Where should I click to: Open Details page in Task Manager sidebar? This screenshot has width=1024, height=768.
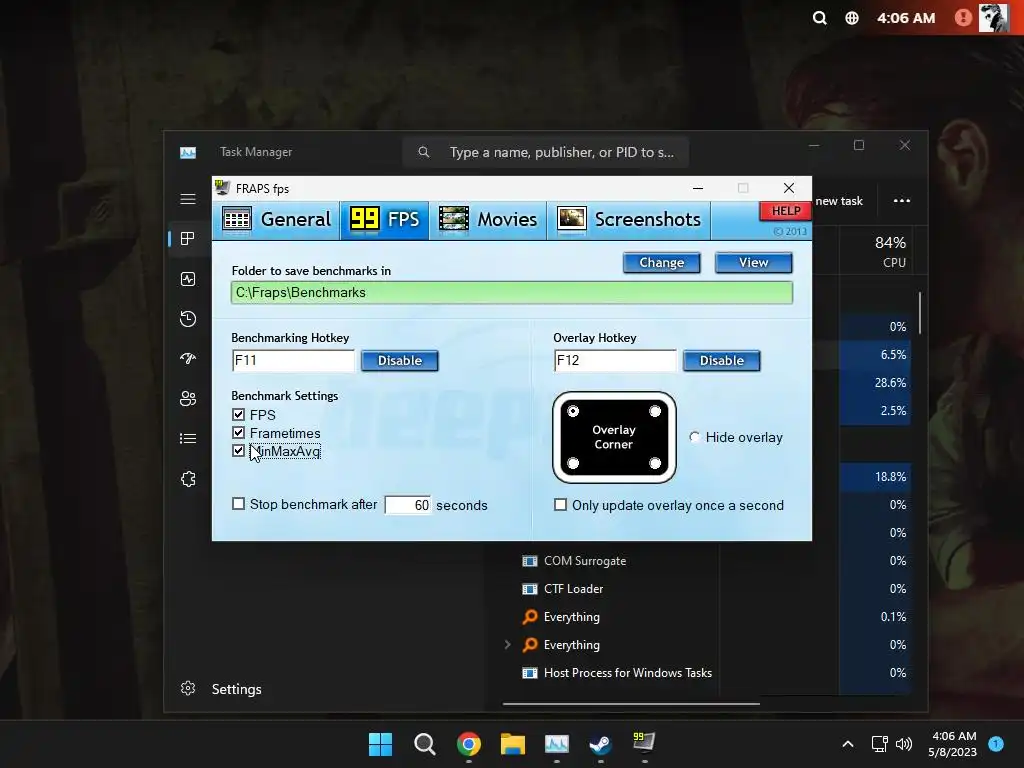point(188,438)
